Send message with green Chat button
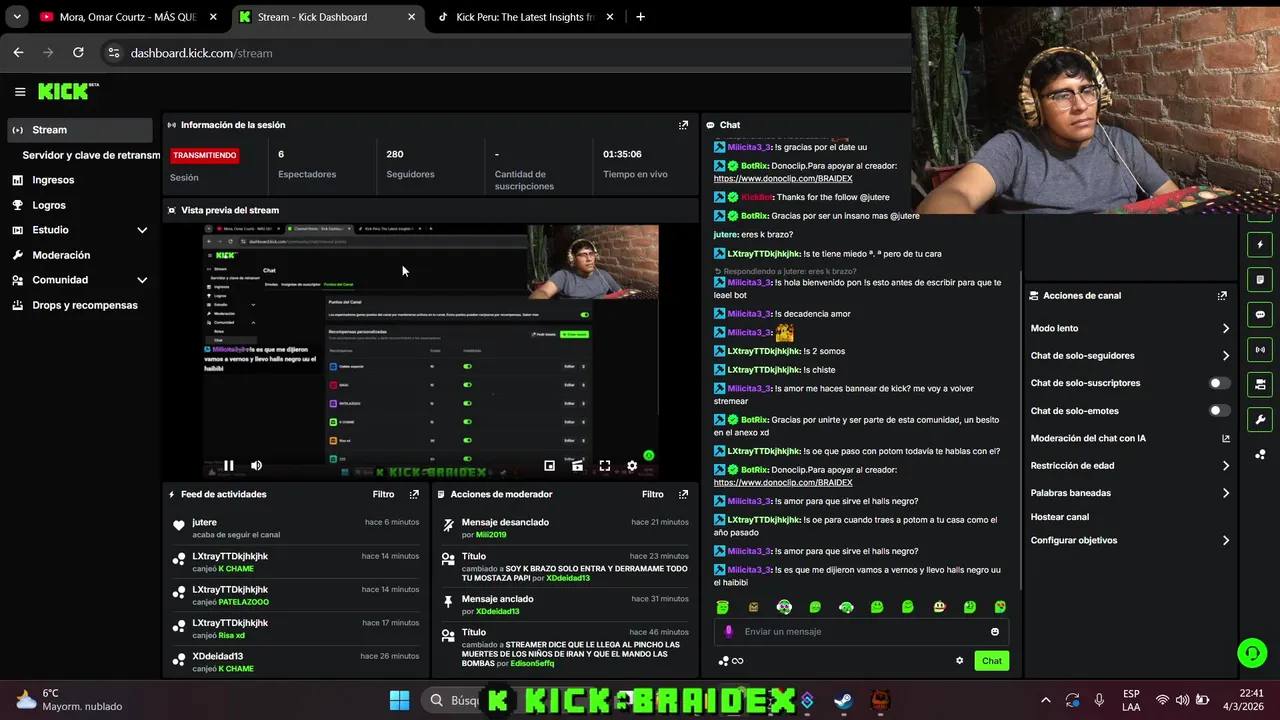Screen dimensions: 1280x720 (x=991, y=661)
